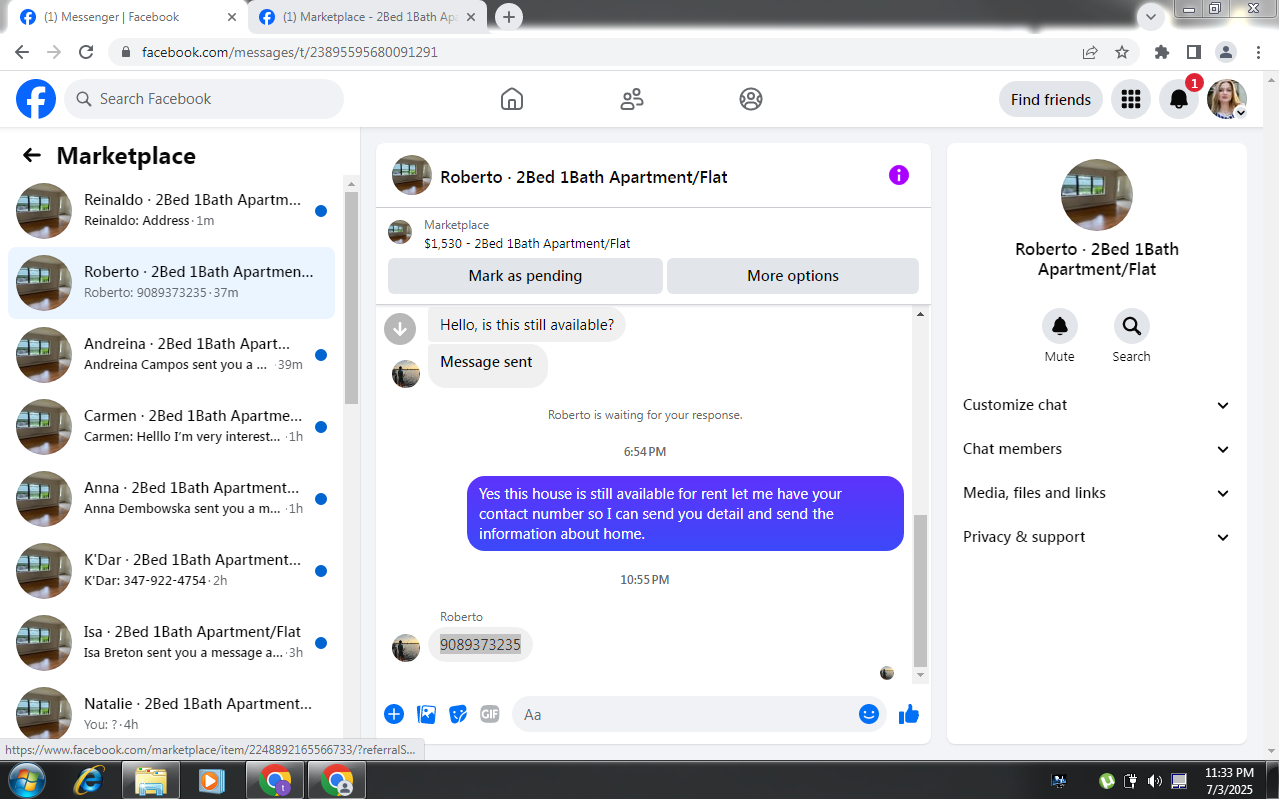
Task: Click the Find friends button
Action: (1051, 99)
